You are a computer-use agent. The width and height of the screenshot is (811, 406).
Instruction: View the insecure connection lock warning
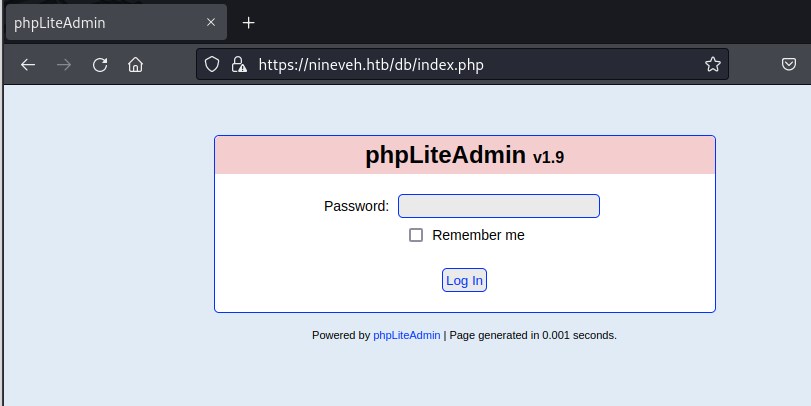click(238, 64)
